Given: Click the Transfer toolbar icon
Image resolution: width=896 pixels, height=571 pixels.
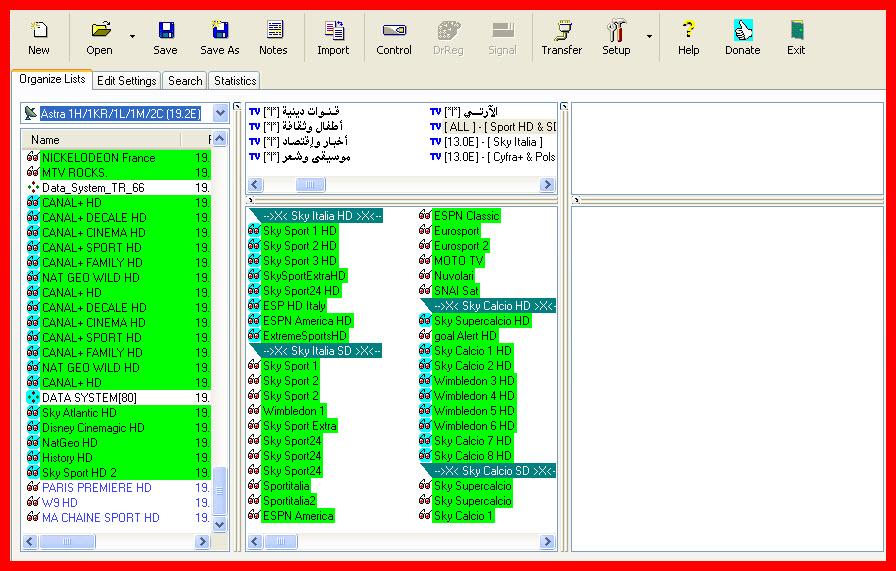Looking at the screenshot, I should click(562, 30).
